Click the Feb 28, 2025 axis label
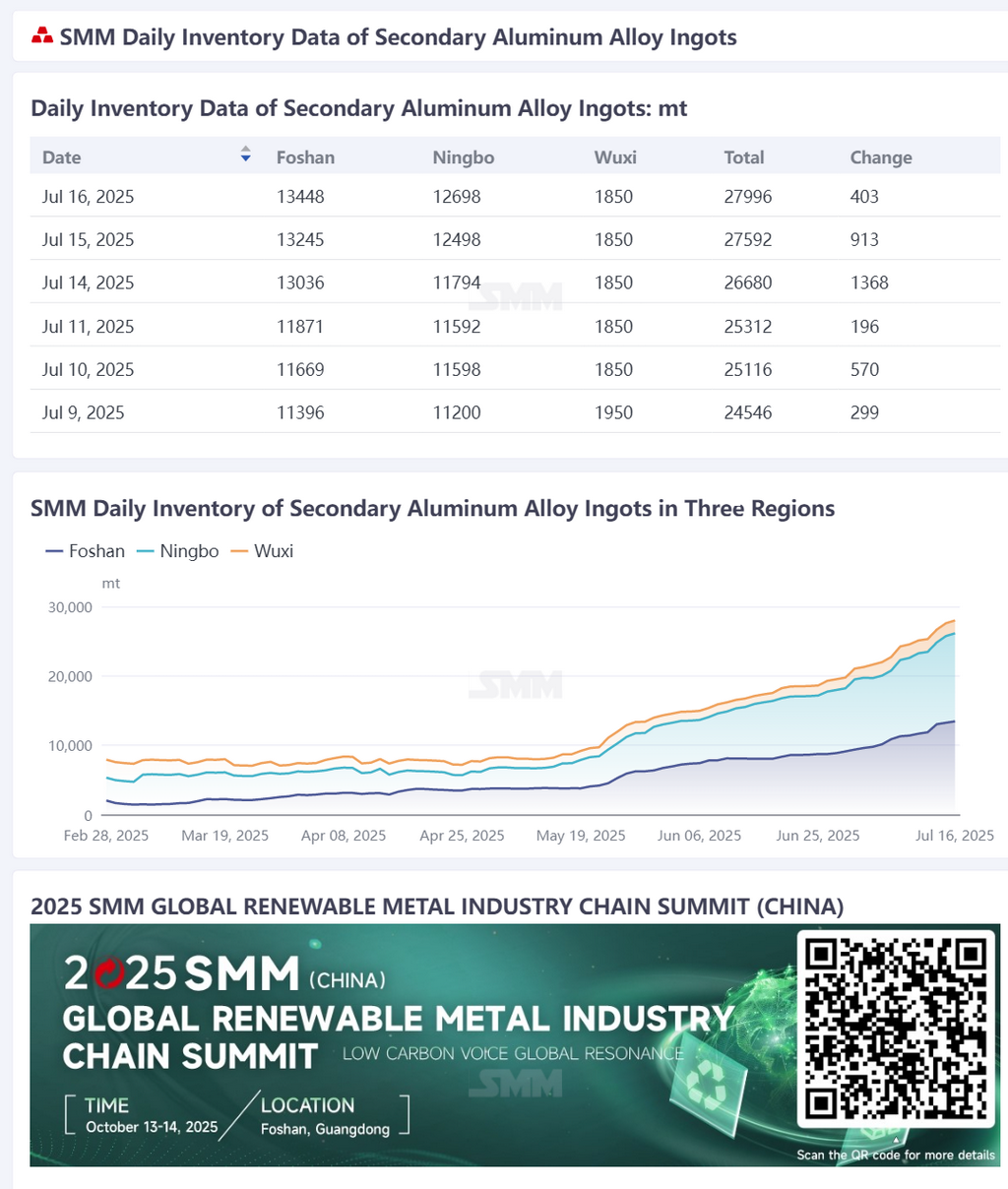The height and width of the screenshot is (1189, 1008). click(106, 836)
